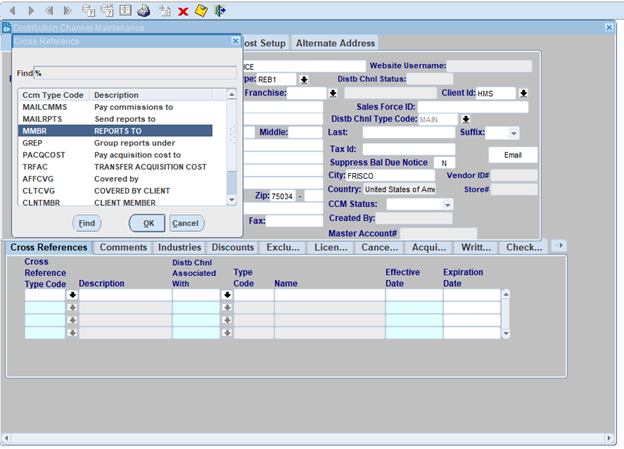Switch to the Comments tab
The height and width of the screenshot is (449, 624).
tap(123, 247)
